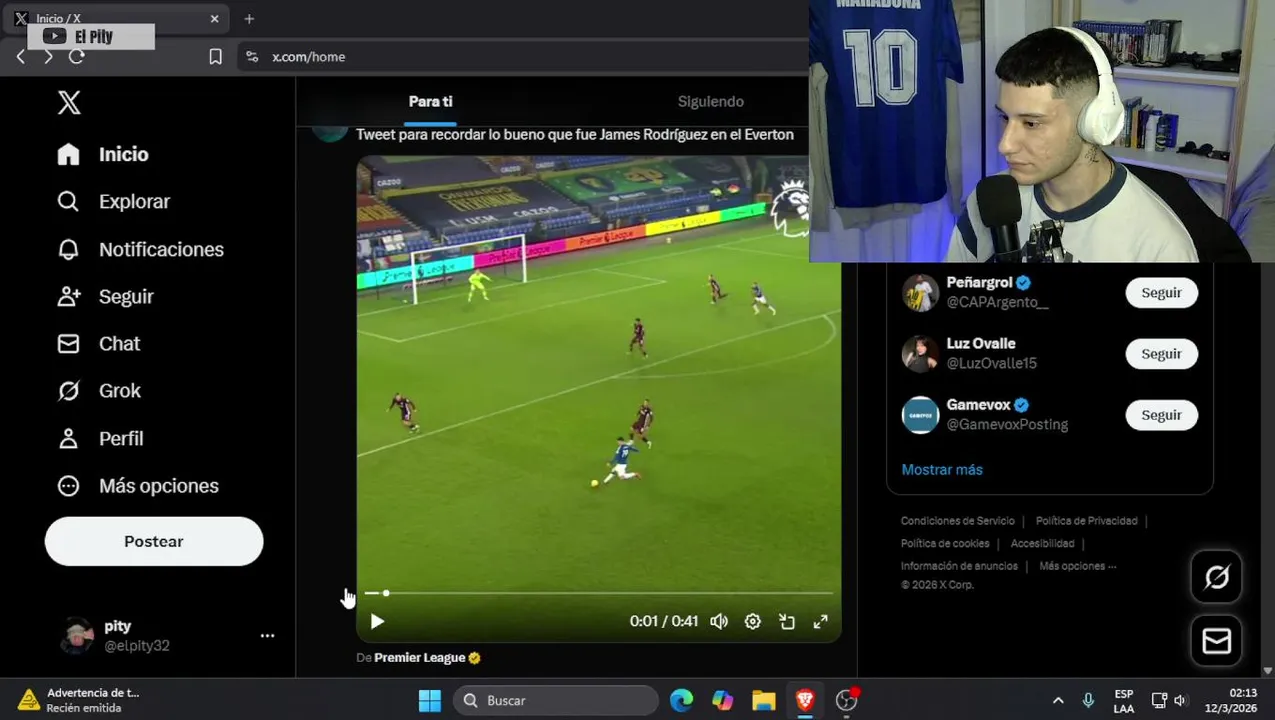Image resolution: width=1275 pixels, height=720 pixels.
Task: Expand Más opciones in sidebar
Action: tap(137, 486)
